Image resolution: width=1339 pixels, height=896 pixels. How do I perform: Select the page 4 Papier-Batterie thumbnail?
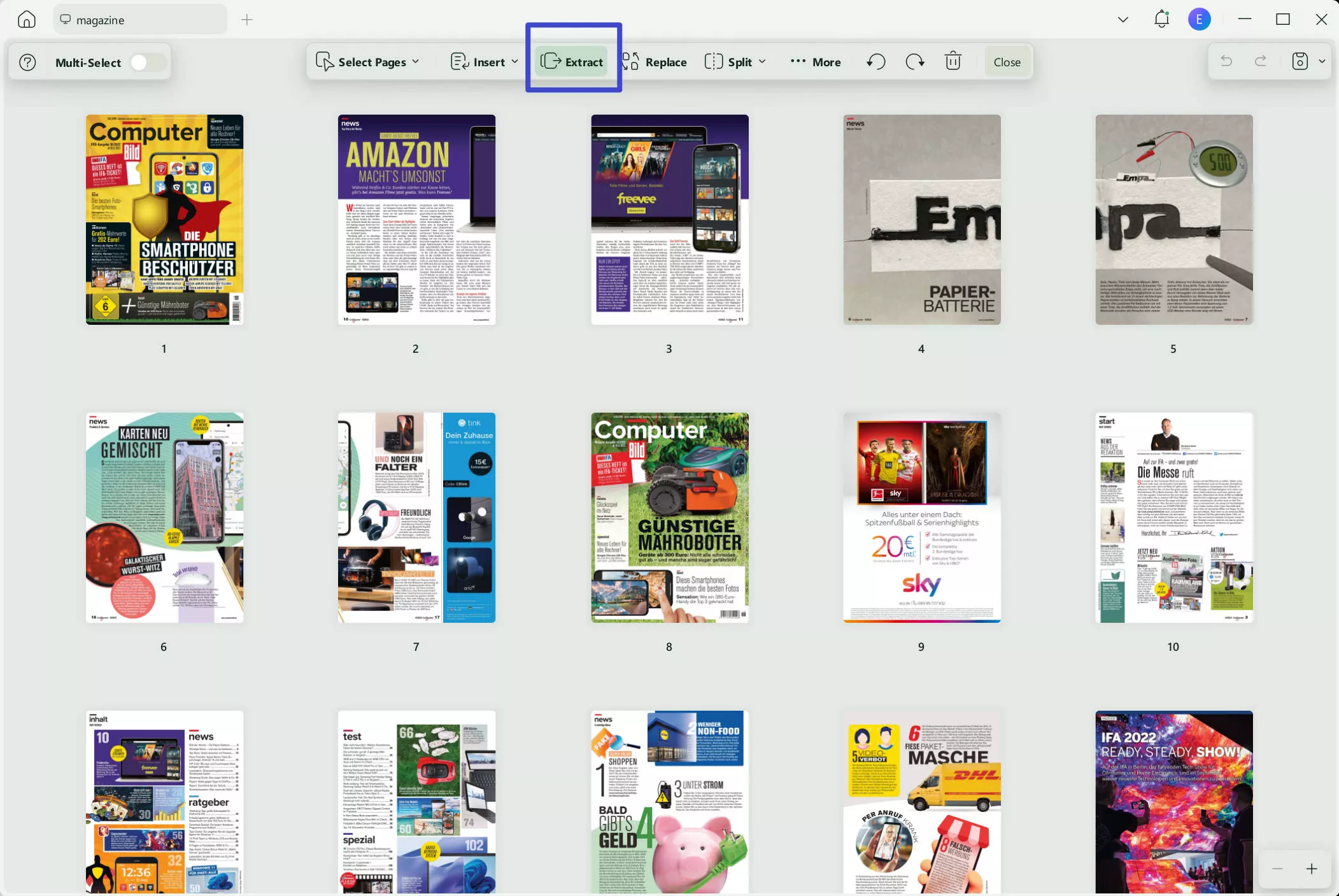point(921,220)
